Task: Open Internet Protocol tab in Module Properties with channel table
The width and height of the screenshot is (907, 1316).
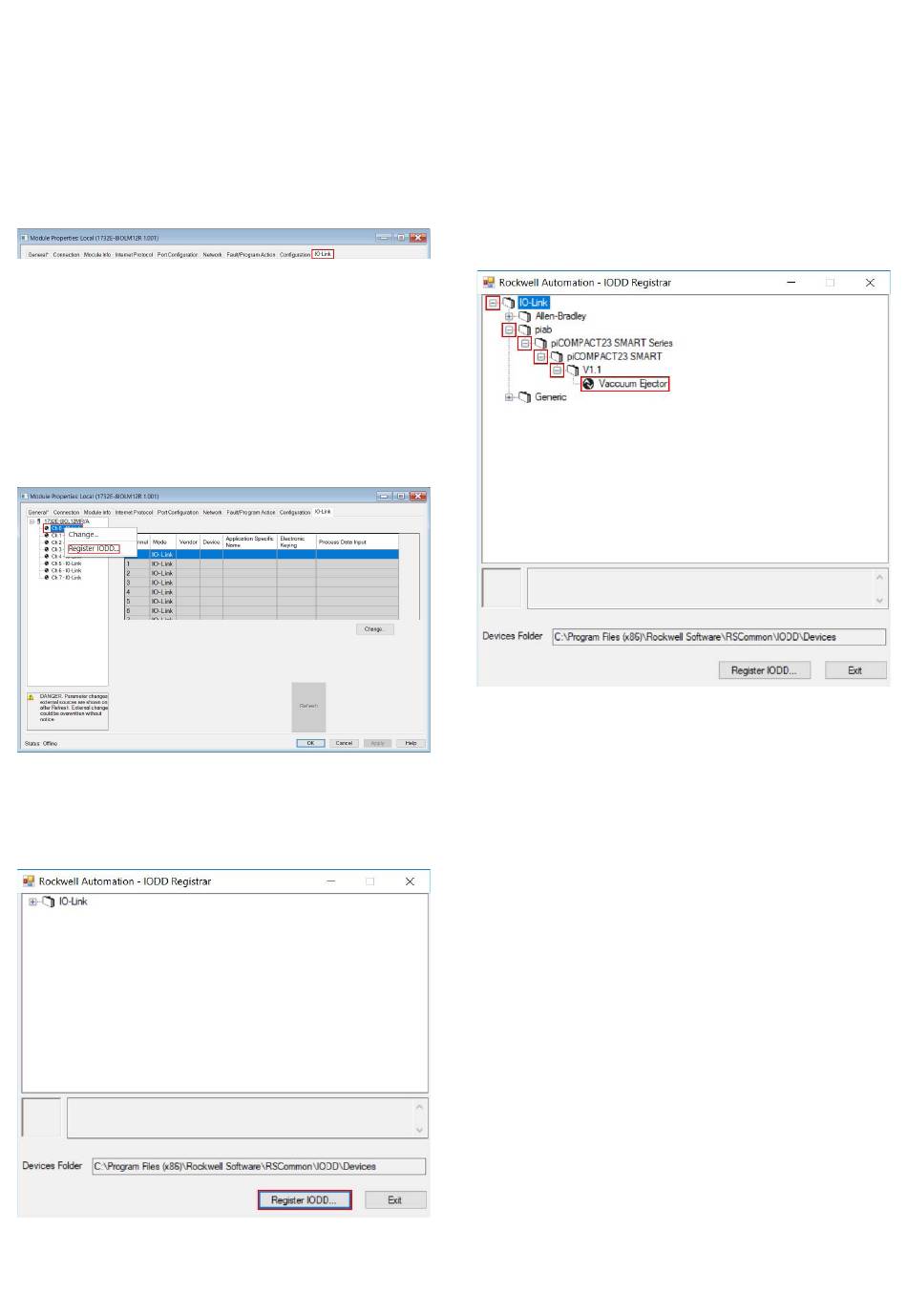Action: click(x=134, y=513)
